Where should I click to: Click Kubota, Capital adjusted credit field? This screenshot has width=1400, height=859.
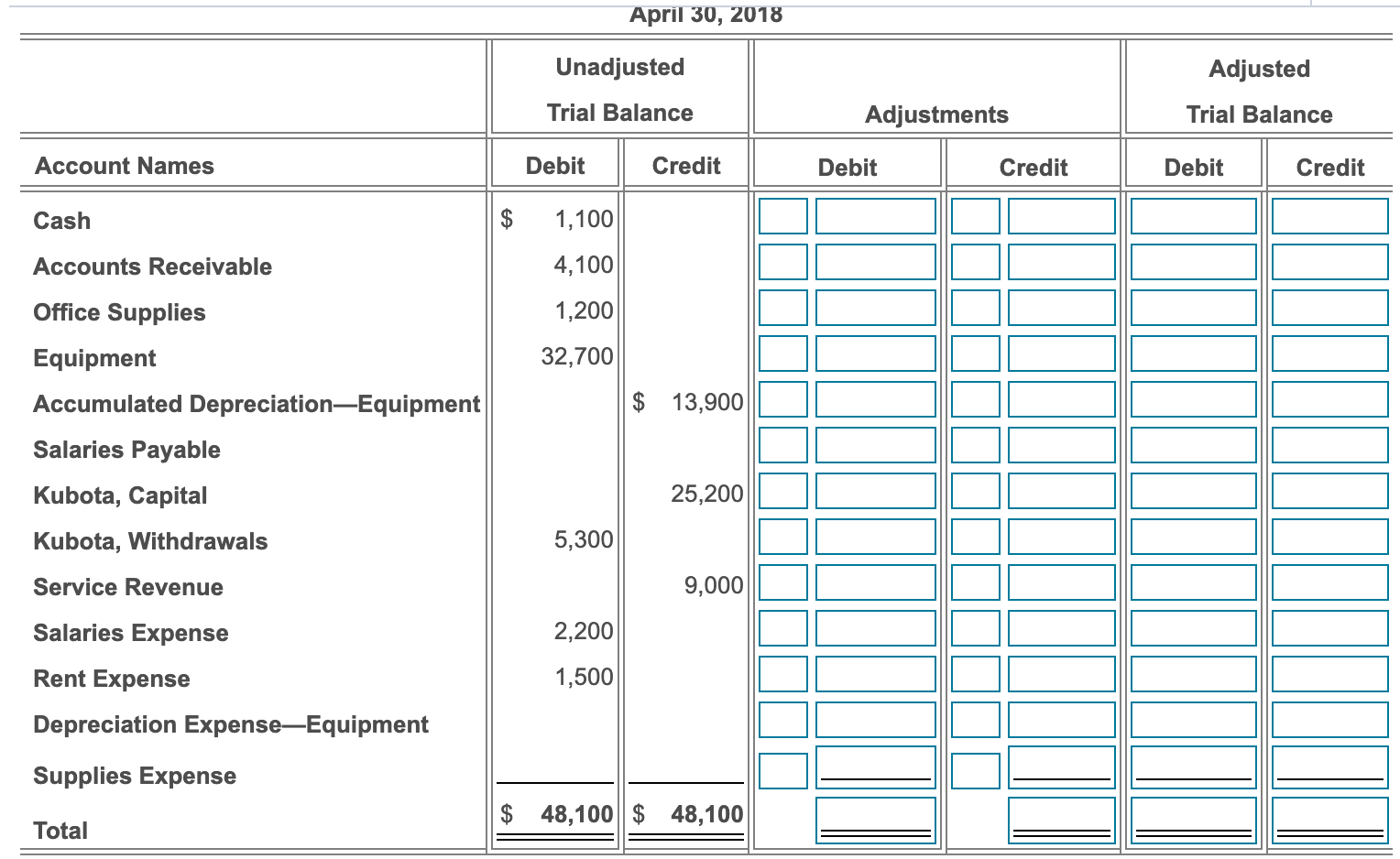click(x=1330, y=491)
